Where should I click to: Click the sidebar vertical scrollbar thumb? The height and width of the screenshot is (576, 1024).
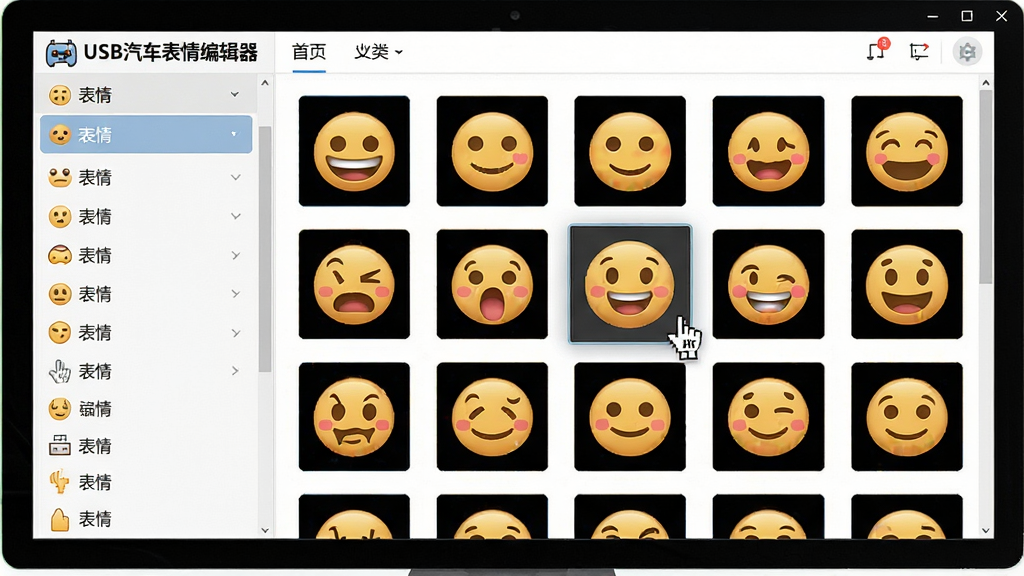[264, 249]
